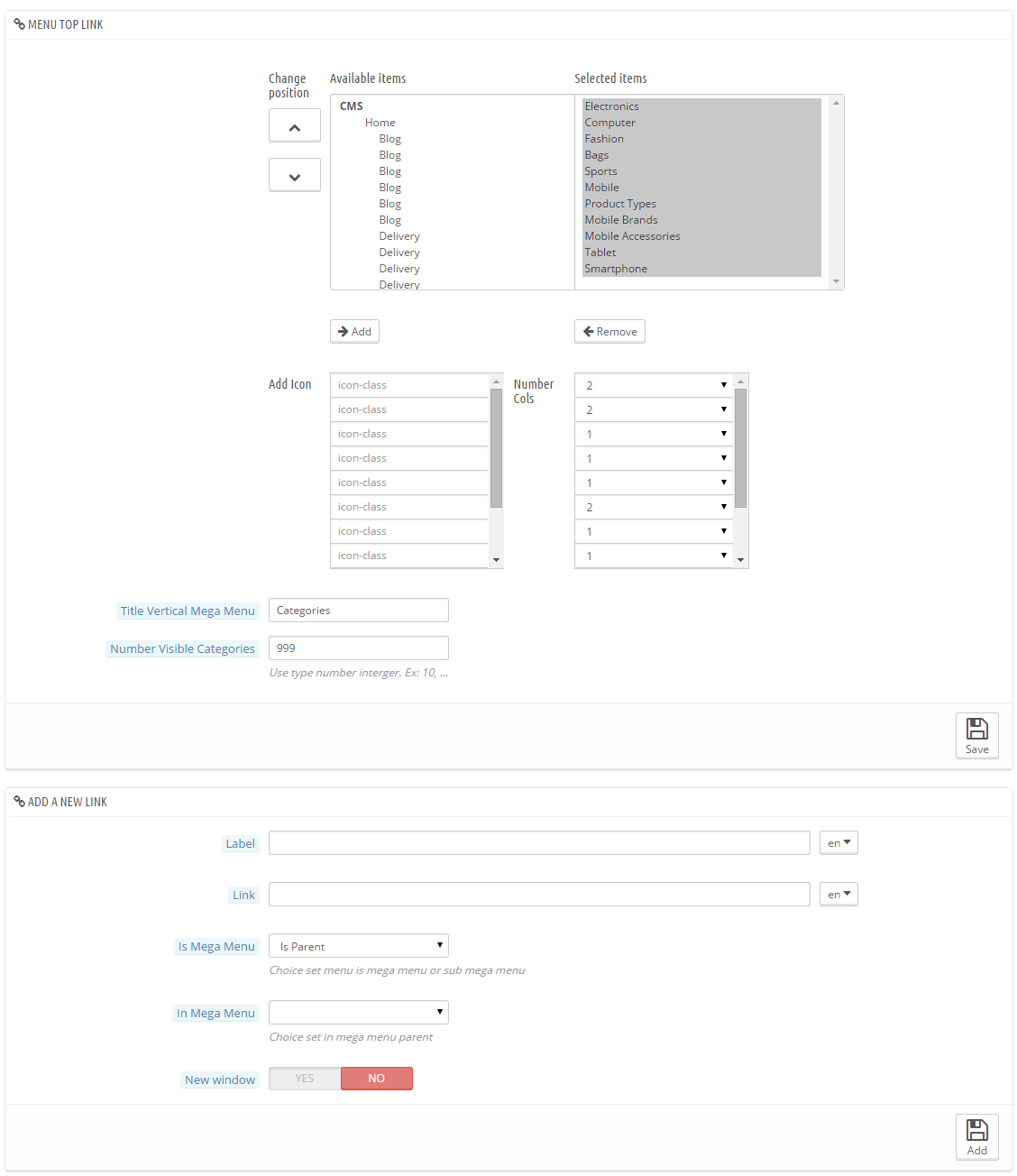Click the Remove button under Selected items
Viewport: 1017px width, 1176px height.
coord(609,332)
